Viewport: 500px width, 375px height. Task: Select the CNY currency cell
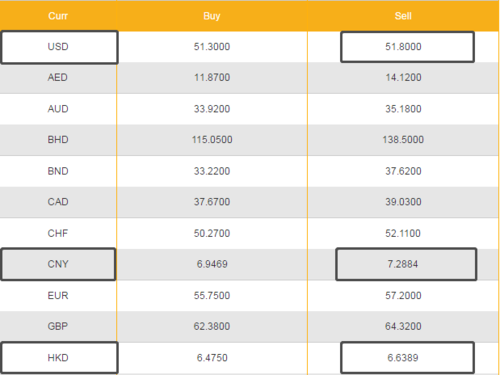58,264
